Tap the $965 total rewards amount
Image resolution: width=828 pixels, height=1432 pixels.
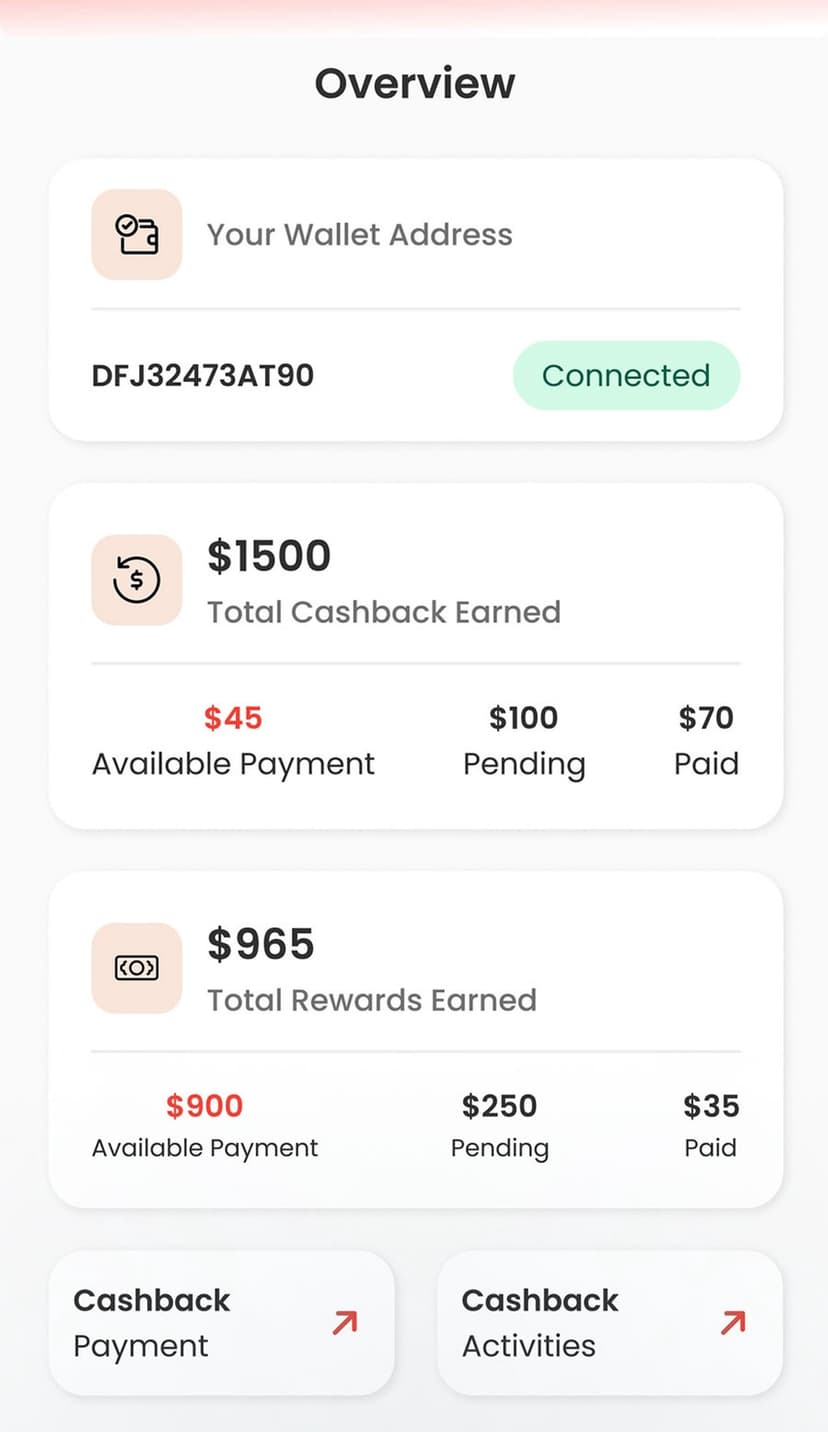coord(261,945)
